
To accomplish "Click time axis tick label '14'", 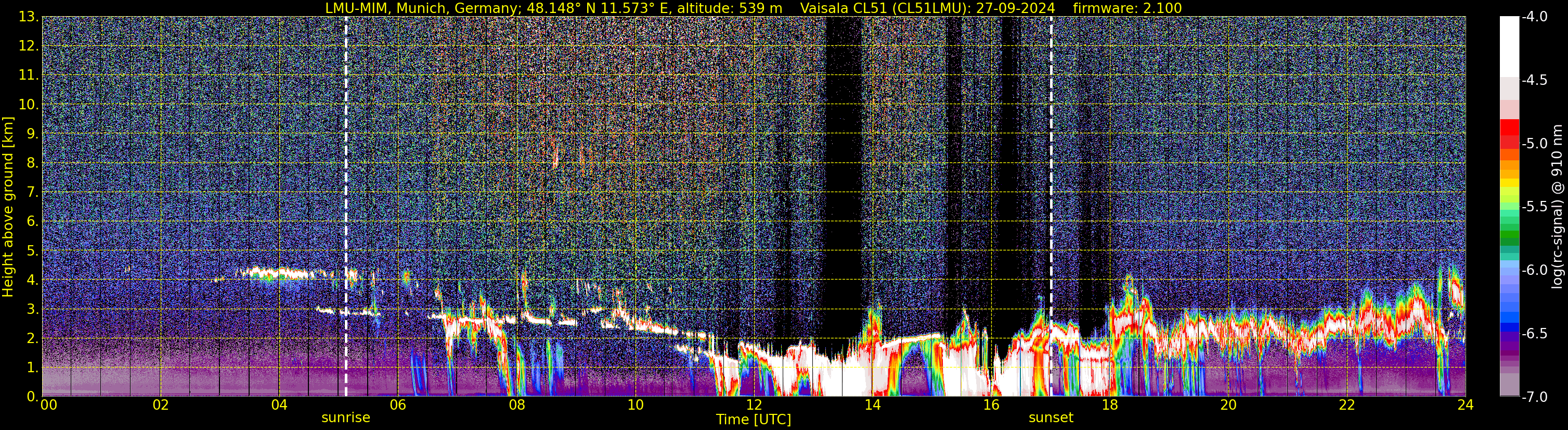I will pos(872,406).
